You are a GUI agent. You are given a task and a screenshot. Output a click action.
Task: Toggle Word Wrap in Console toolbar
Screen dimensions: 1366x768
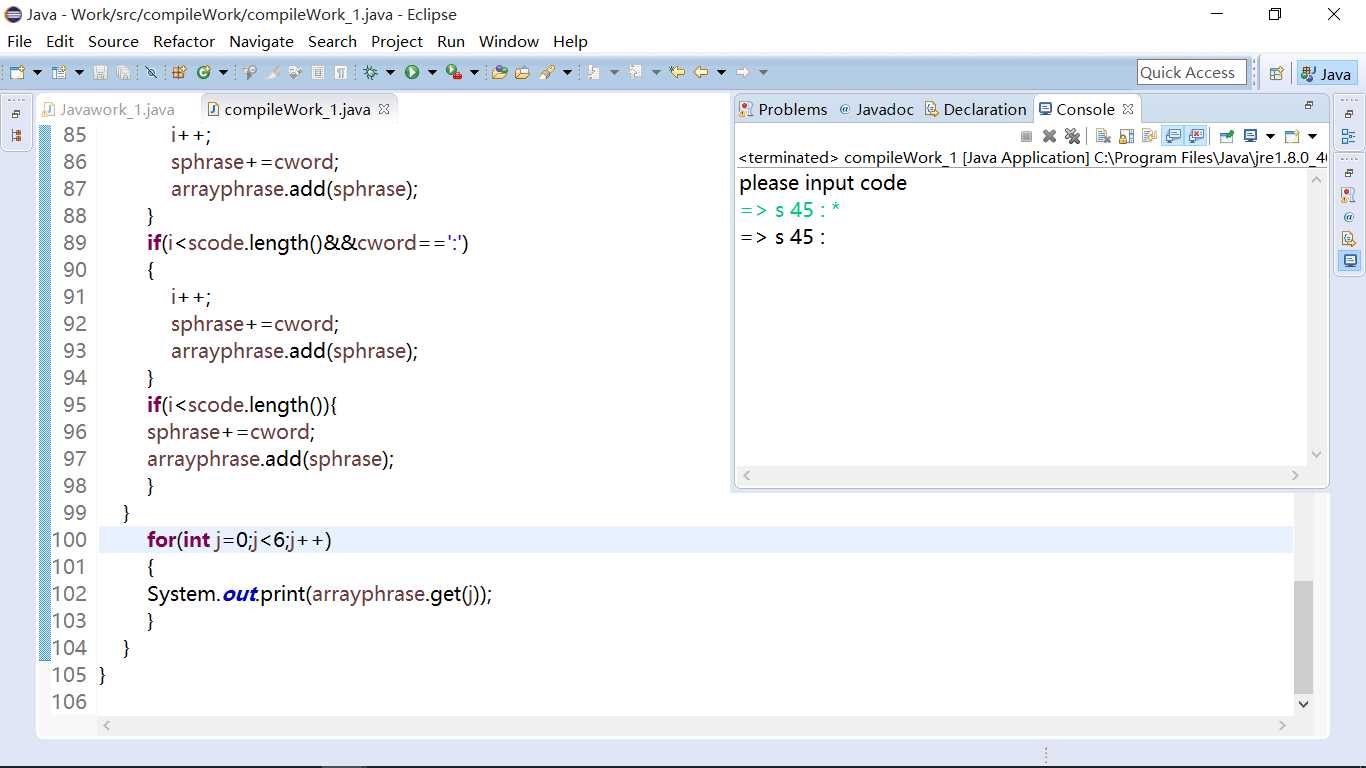(1149, 136)
